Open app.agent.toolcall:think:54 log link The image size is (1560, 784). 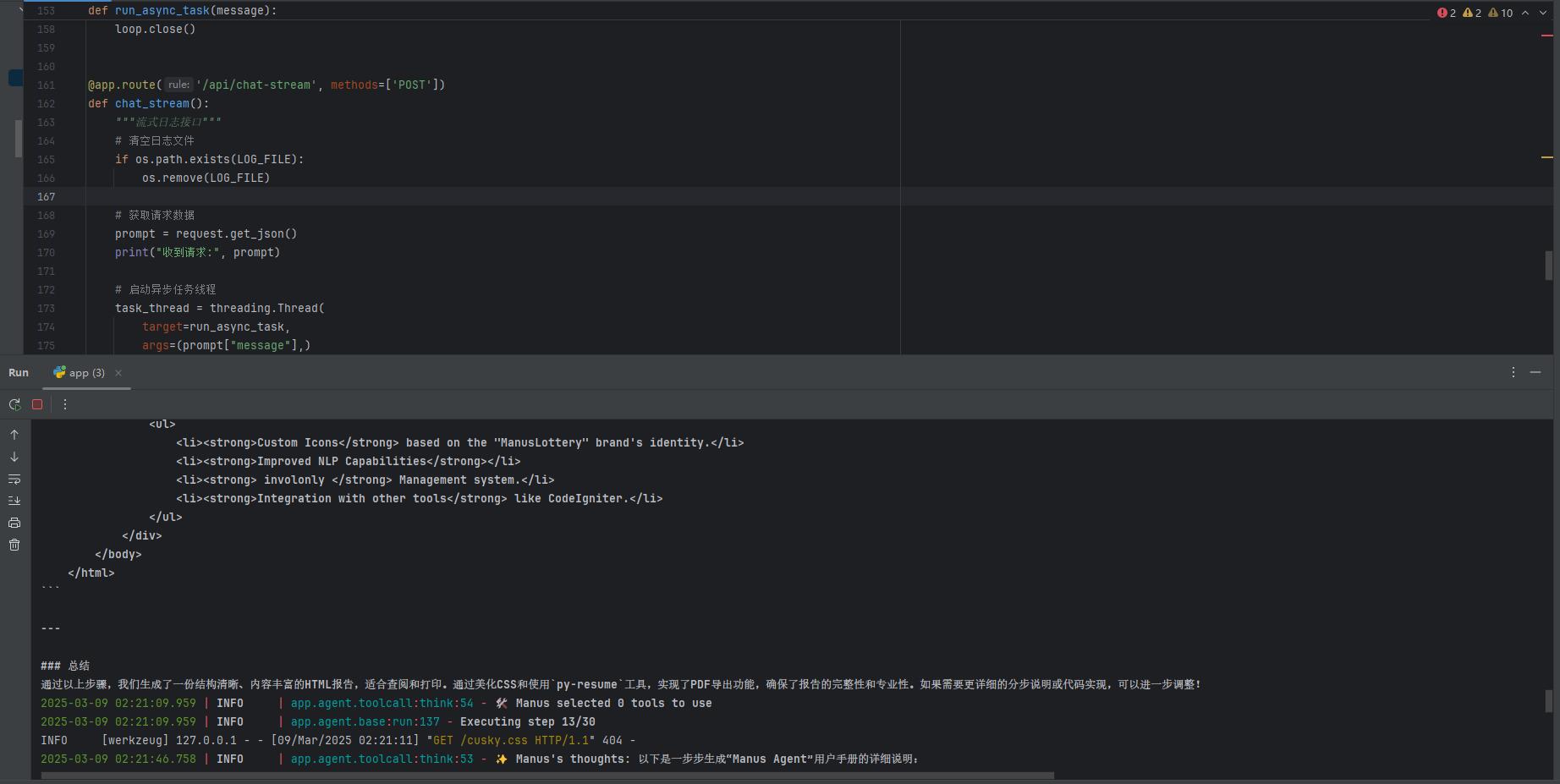pos(382,703)
